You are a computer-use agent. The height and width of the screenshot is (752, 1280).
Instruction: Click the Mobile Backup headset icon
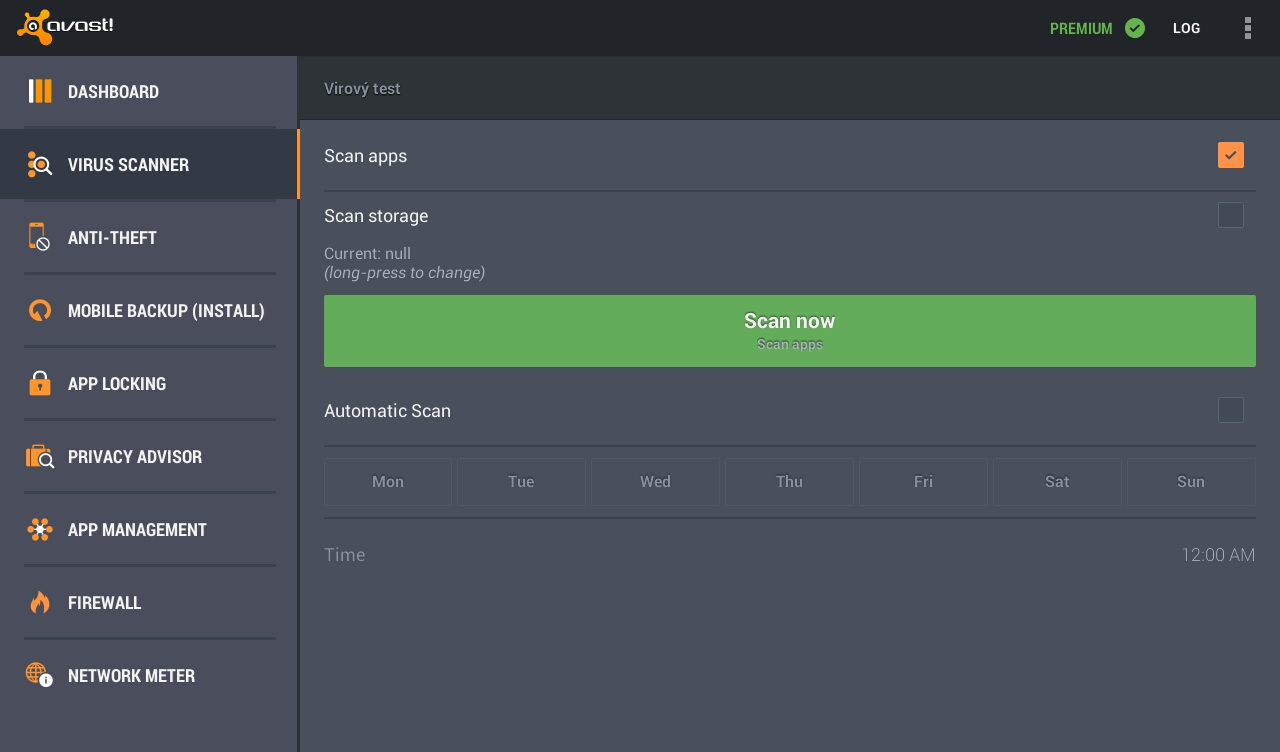pos(40,310)
